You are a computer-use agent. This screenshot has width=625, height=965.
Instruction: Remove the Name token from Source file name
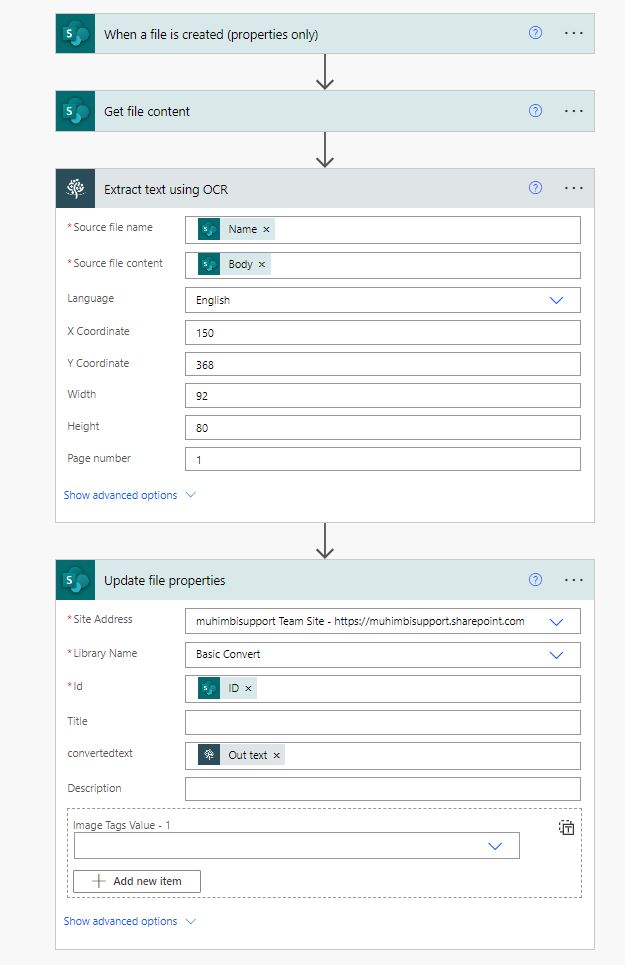pos(266,230)
